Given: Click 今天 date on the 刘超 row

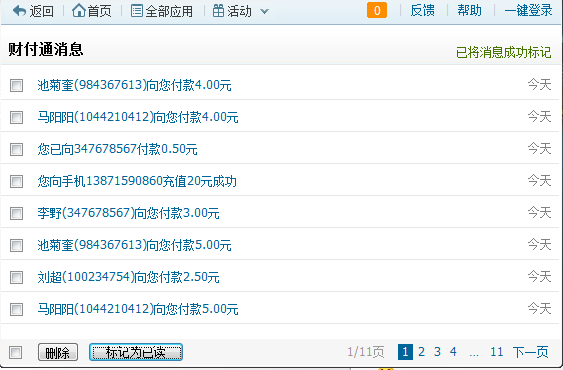Looking at the screenshot, I should [539, 276].
